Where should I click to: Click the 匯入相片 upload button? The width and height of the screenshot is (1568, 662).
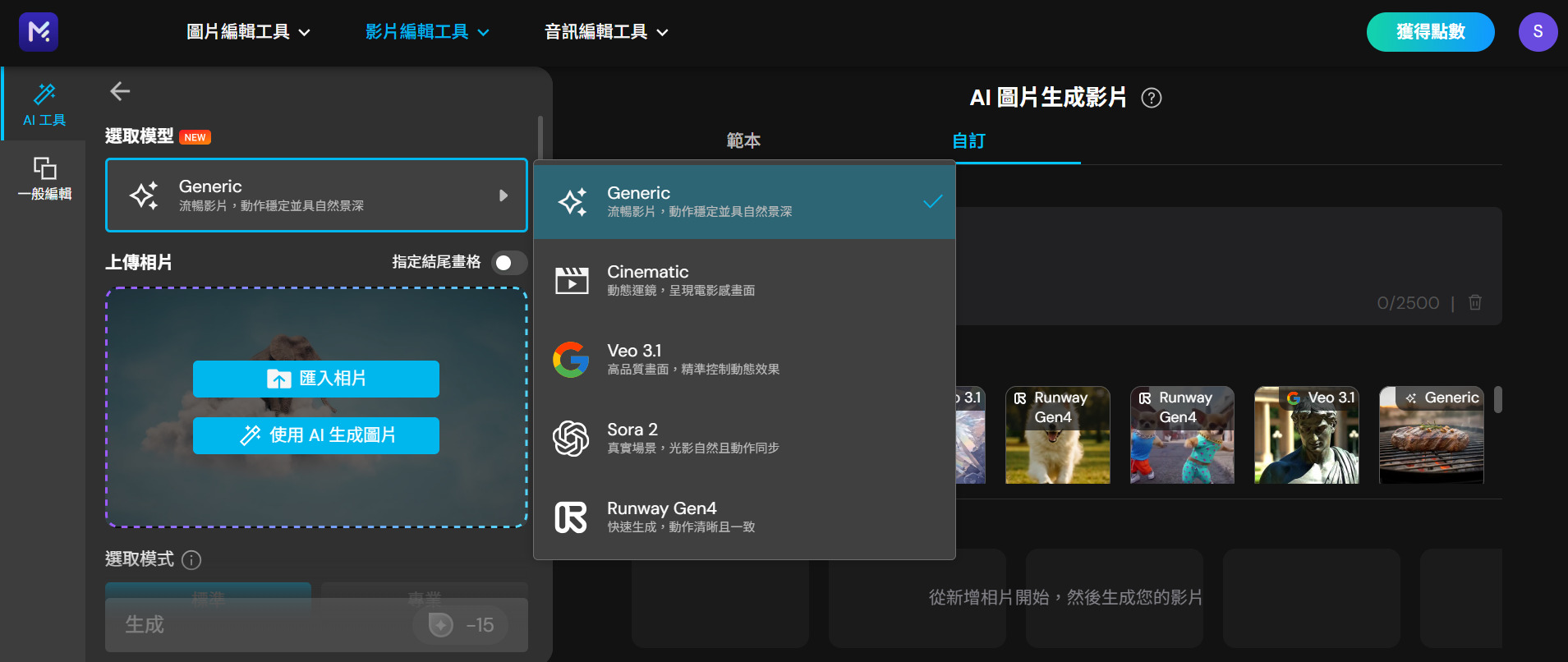point(316,379)
